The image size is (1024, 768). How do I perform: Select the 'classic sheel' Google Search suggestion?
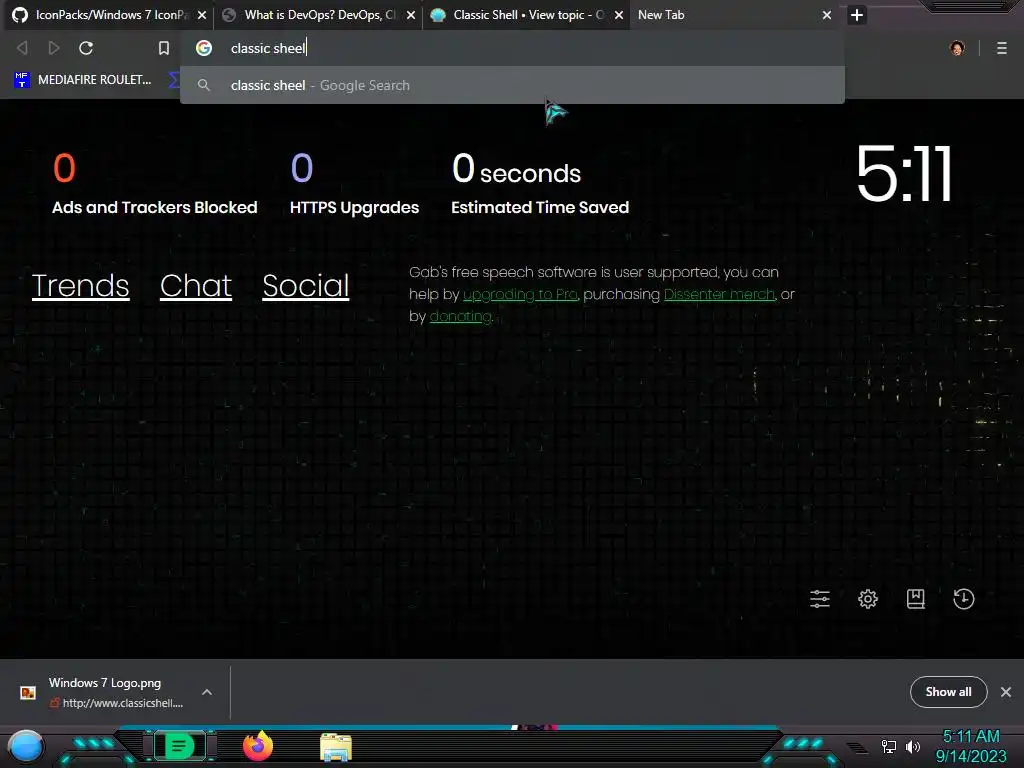tap(512, 85)
